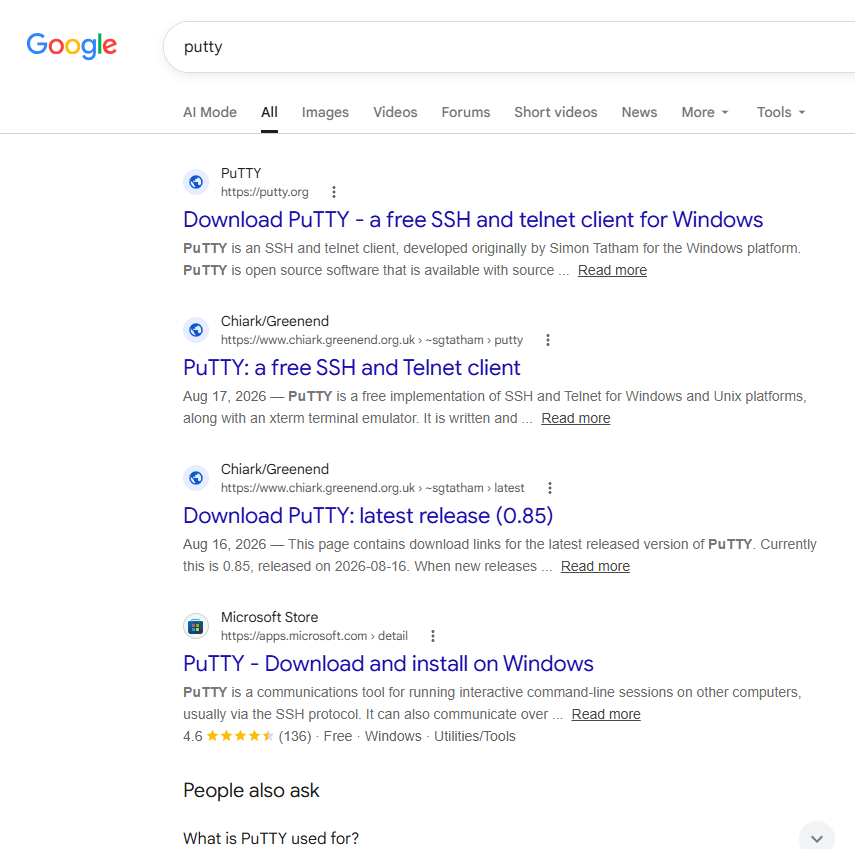Open the News tab

[x=639, y=112]
